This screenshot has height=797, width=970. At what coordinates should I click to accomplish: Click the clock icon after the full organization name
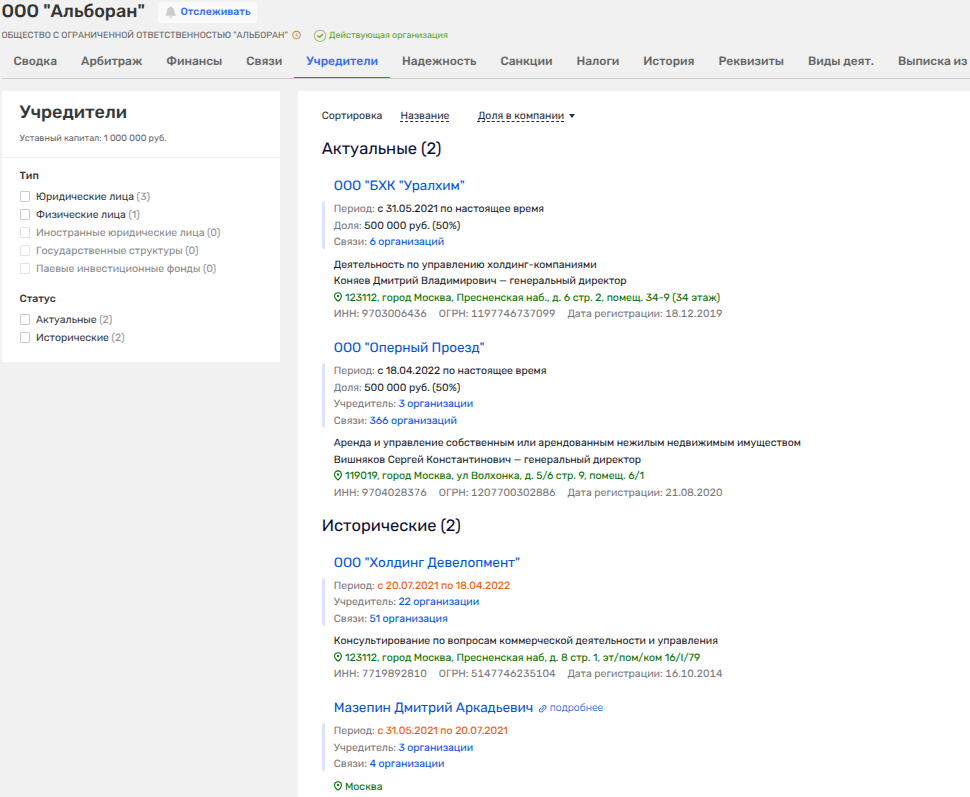297,35
